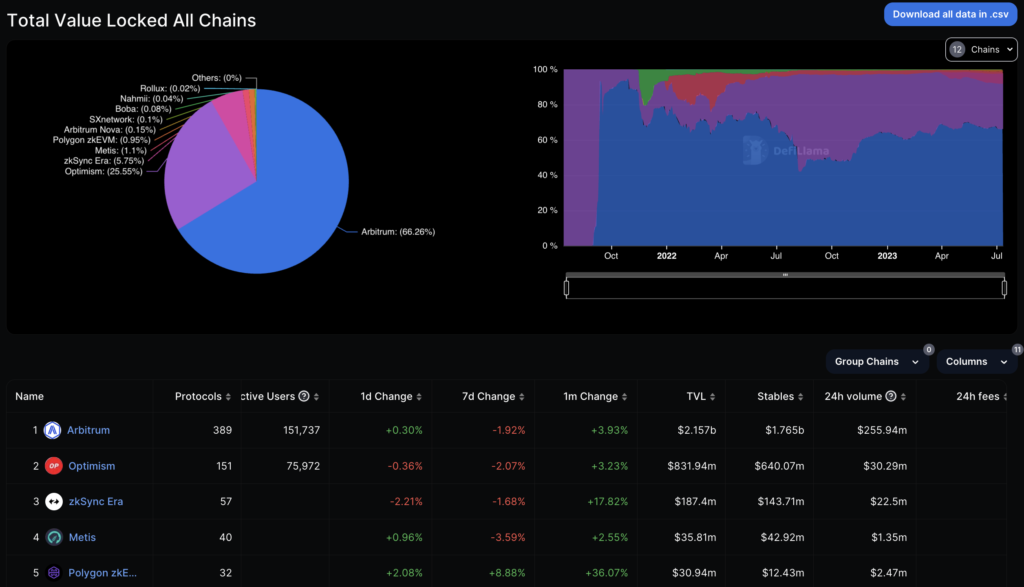Click the Nahmii: (0.04%) pie label
The width and height of the screenshot is (1024, 587).
click(x=152, y=99)
